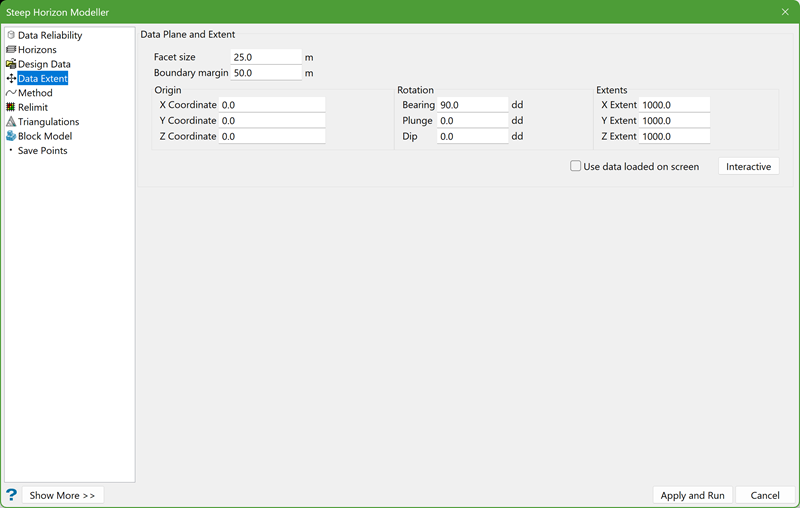Click the Facet size field
800x508 pixels.
point(266,57)
